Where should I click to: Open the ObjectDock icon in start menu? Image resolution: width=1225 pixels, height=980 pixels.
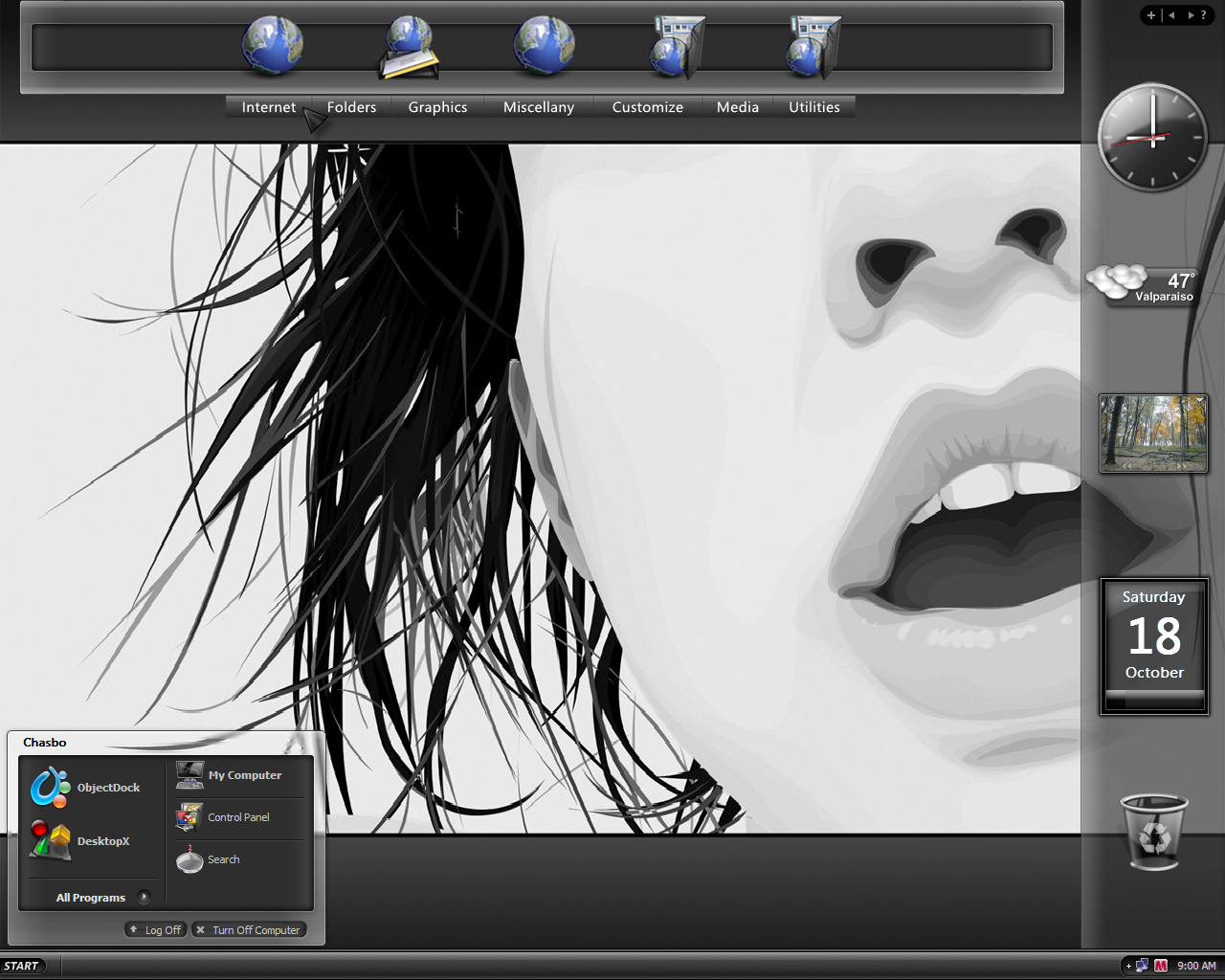50,787
